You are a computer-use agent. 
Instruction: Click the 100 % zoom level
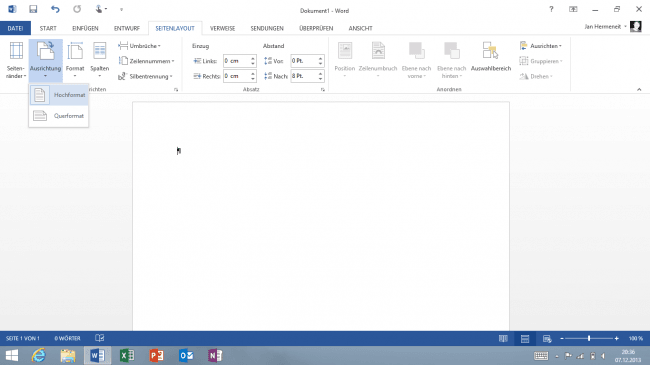click(x=635, y=338)
